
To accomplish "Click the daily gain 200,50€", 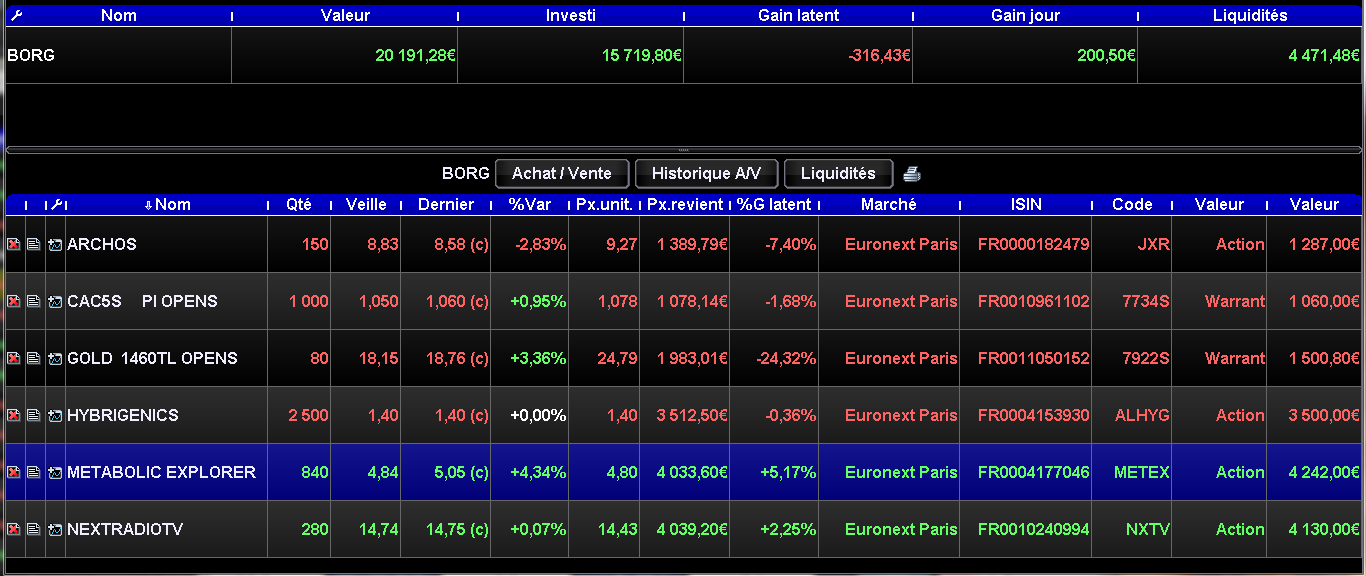I will point(1107,56).
